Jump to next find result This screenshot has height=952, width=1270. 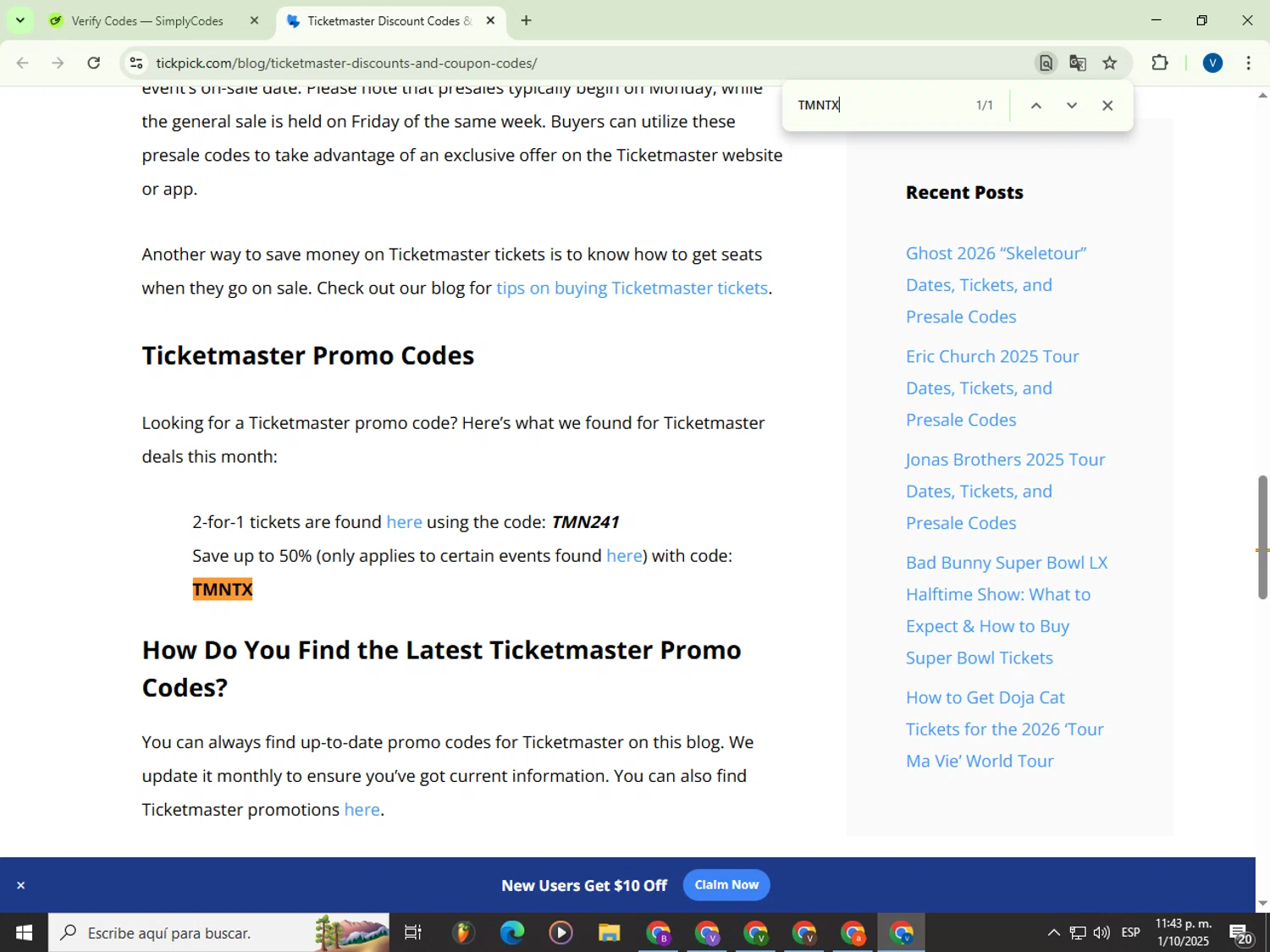pyautogui.click(x=1072, y=106)
